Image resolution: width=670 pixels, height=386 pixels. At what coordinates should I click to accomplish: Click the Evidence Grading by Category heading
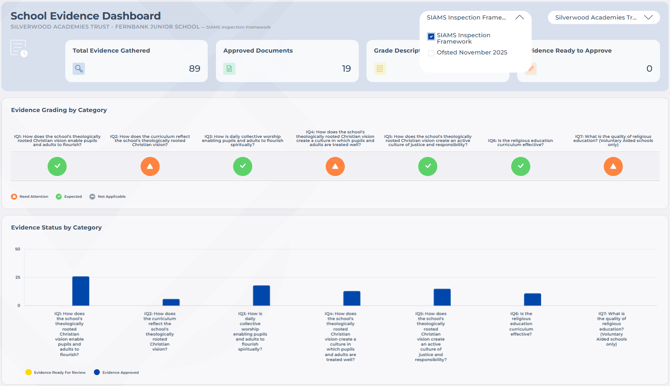(59, 110)
